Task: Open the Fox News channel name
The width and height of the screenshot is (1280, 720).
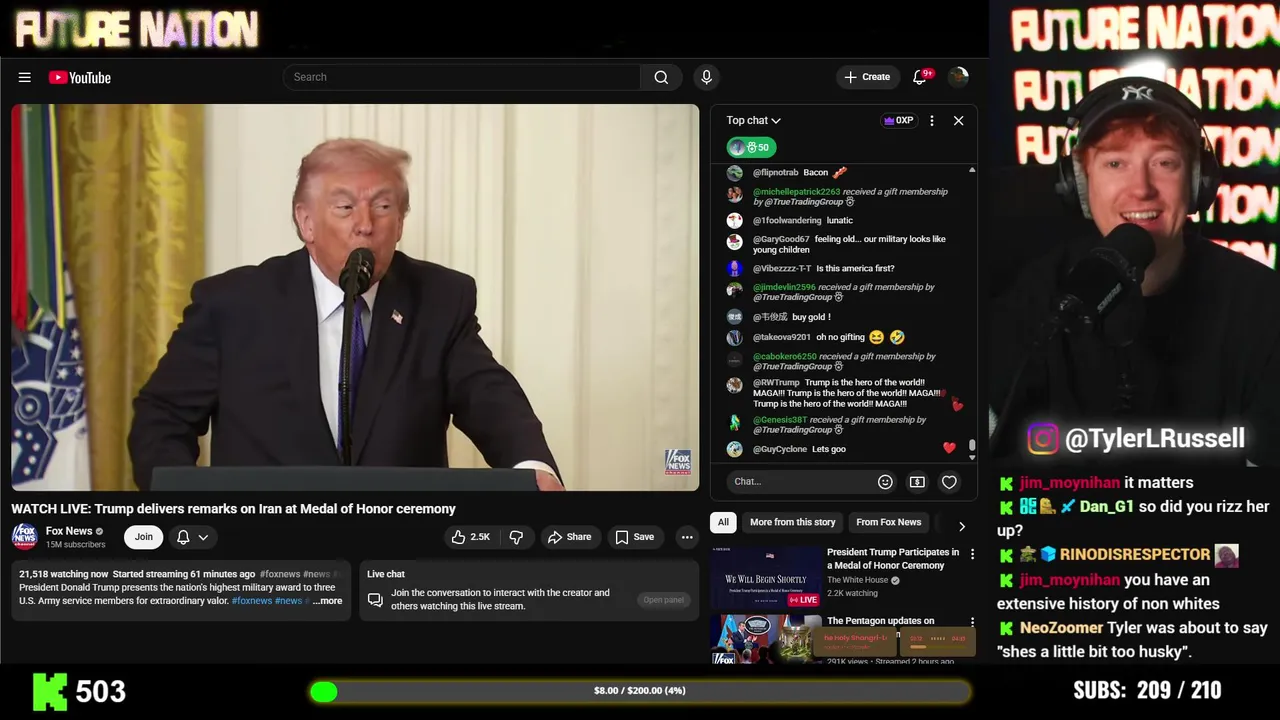Action: [x=69, y=531]
